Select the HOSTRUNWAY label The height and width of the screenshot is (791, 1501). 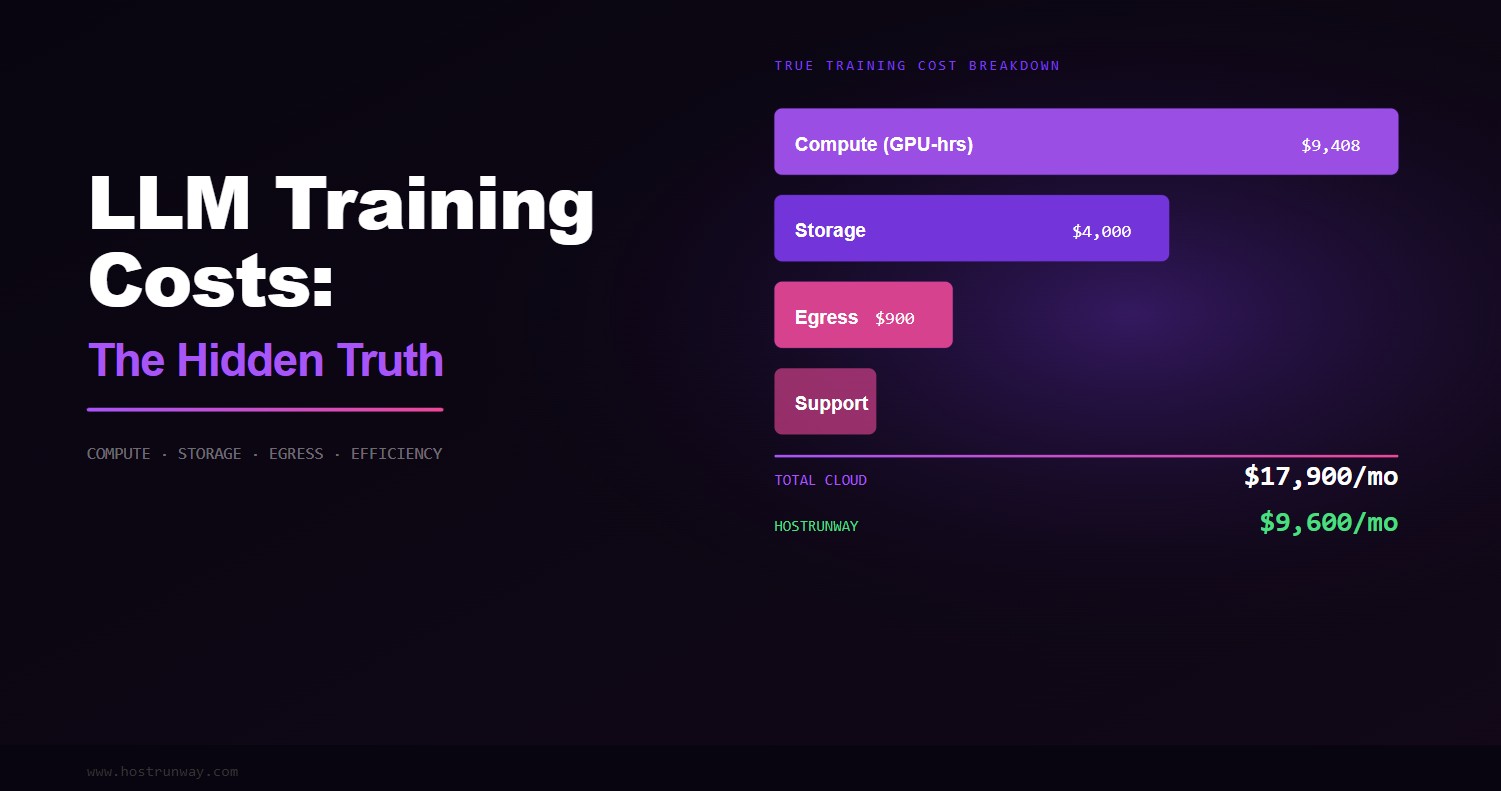816,526
